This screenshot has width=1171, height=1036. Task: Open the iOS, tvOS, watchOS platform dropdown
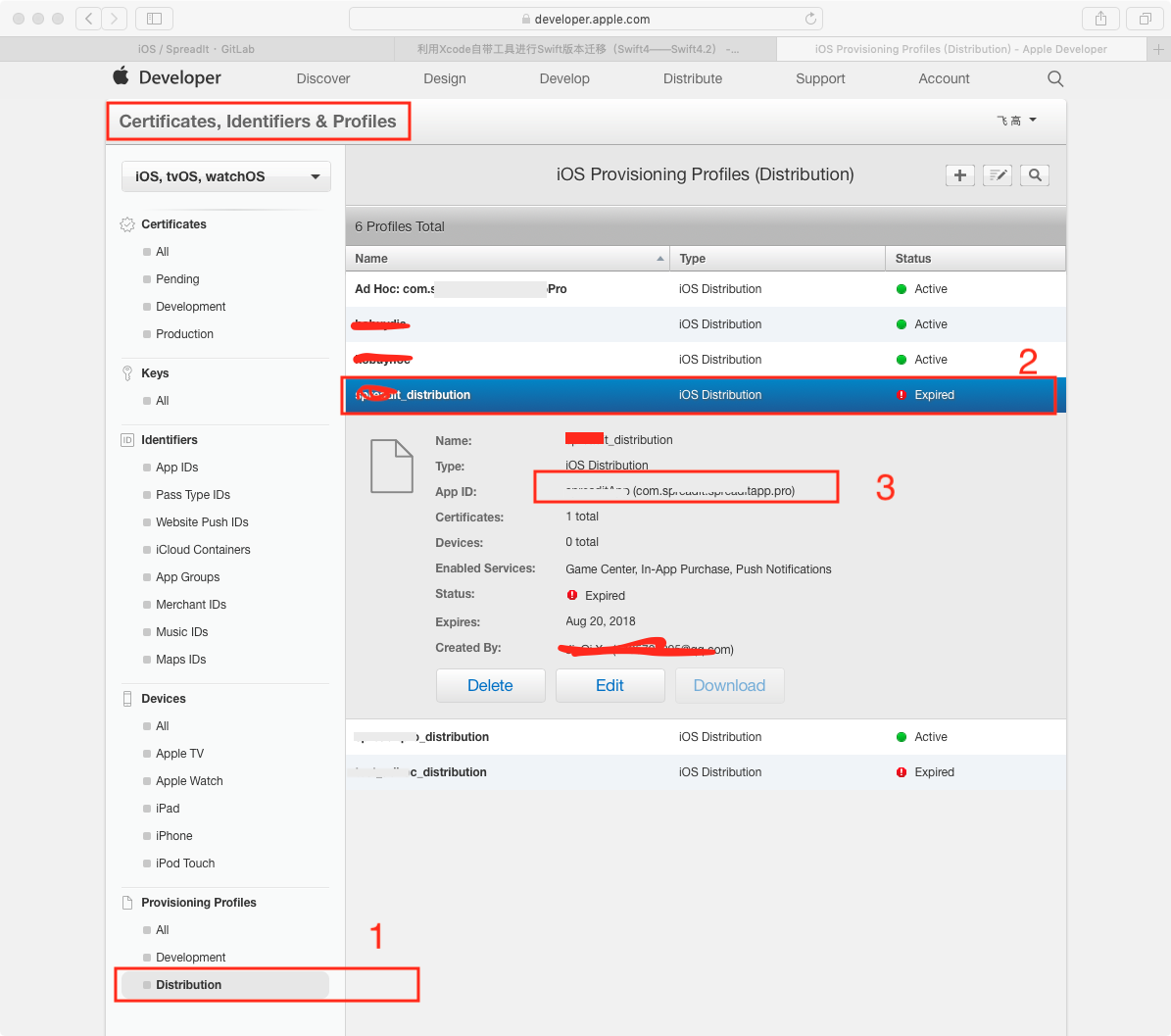226,176
